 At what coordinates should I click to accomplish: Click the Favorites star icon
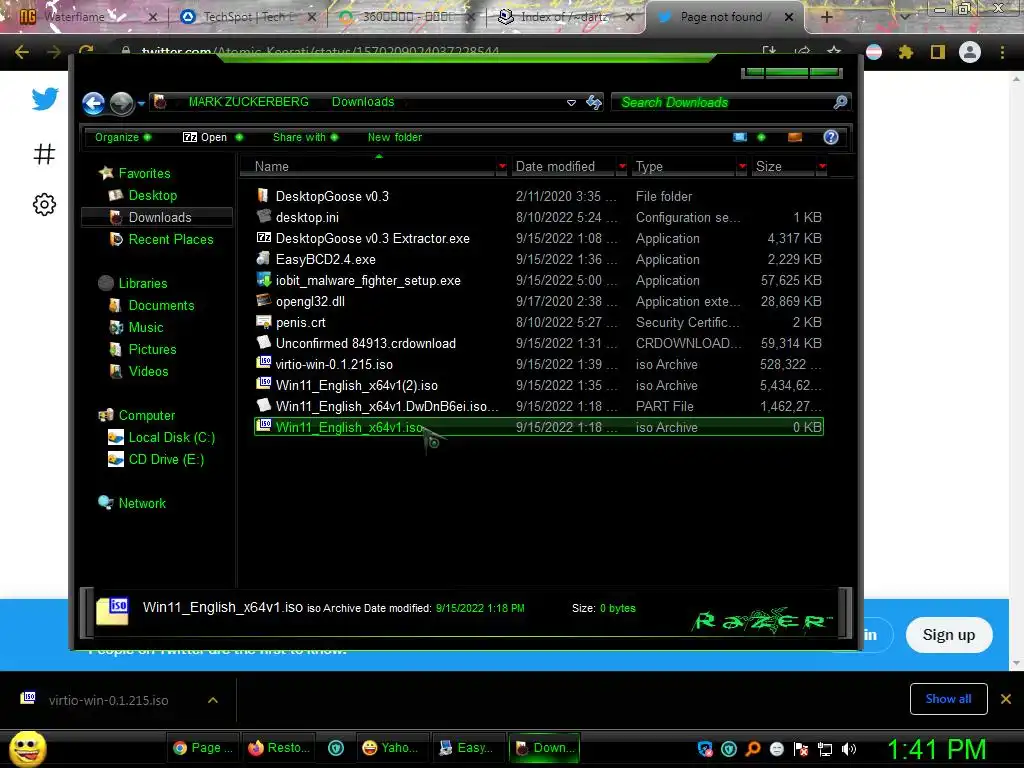(x=106, y=173)
